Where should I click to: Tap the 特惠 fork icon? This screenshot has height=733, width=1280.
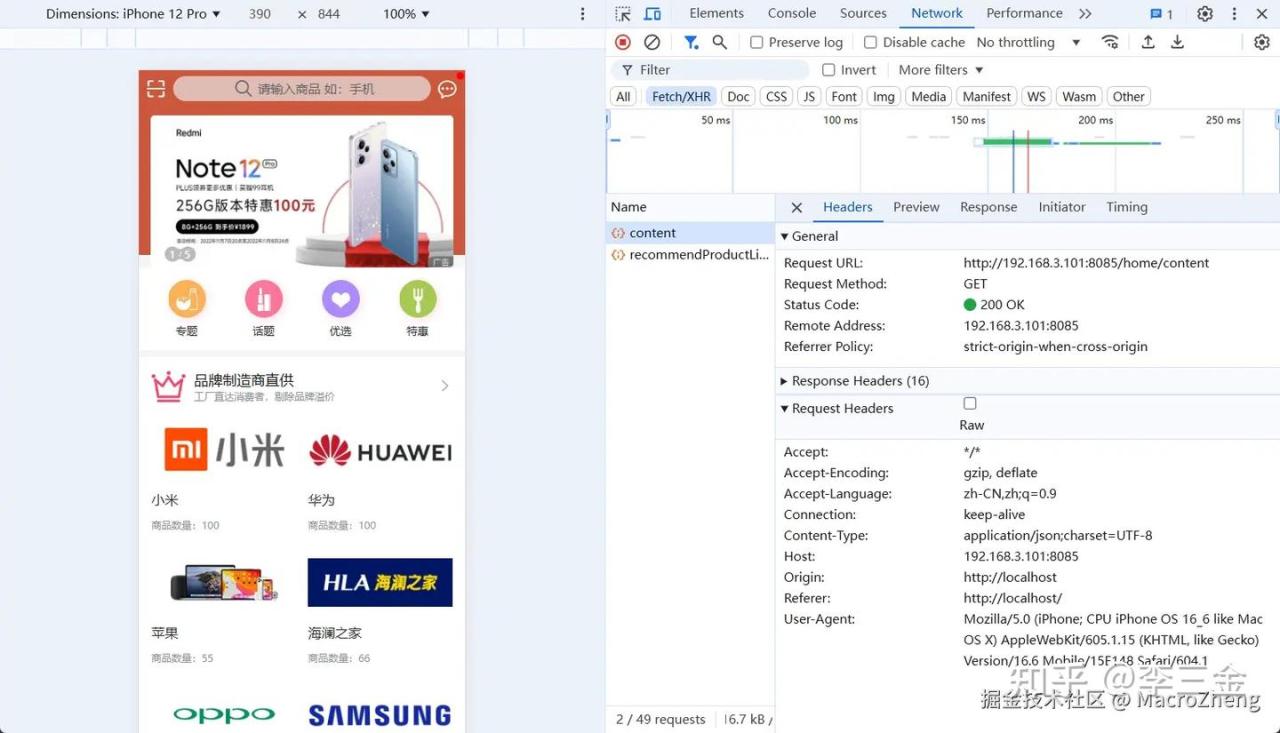pyautogui.click(x=418, y=299)
